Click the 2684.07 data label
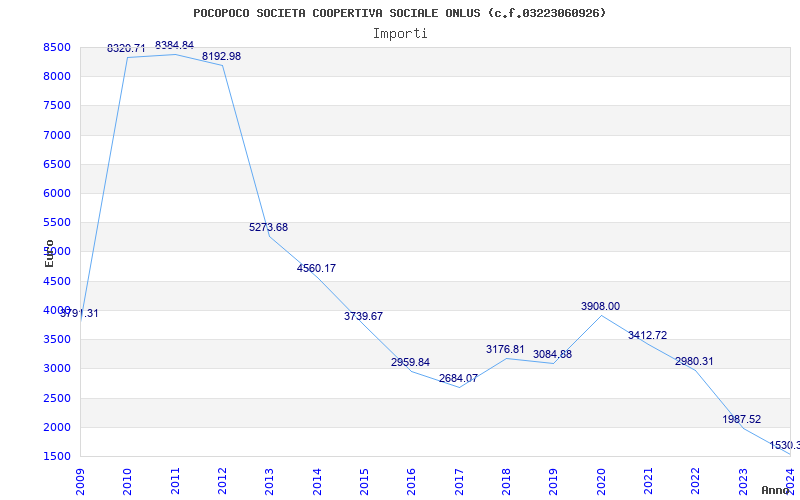Image resolution: width=800 pixels, height=500 pixels. [x=458, y=378]
